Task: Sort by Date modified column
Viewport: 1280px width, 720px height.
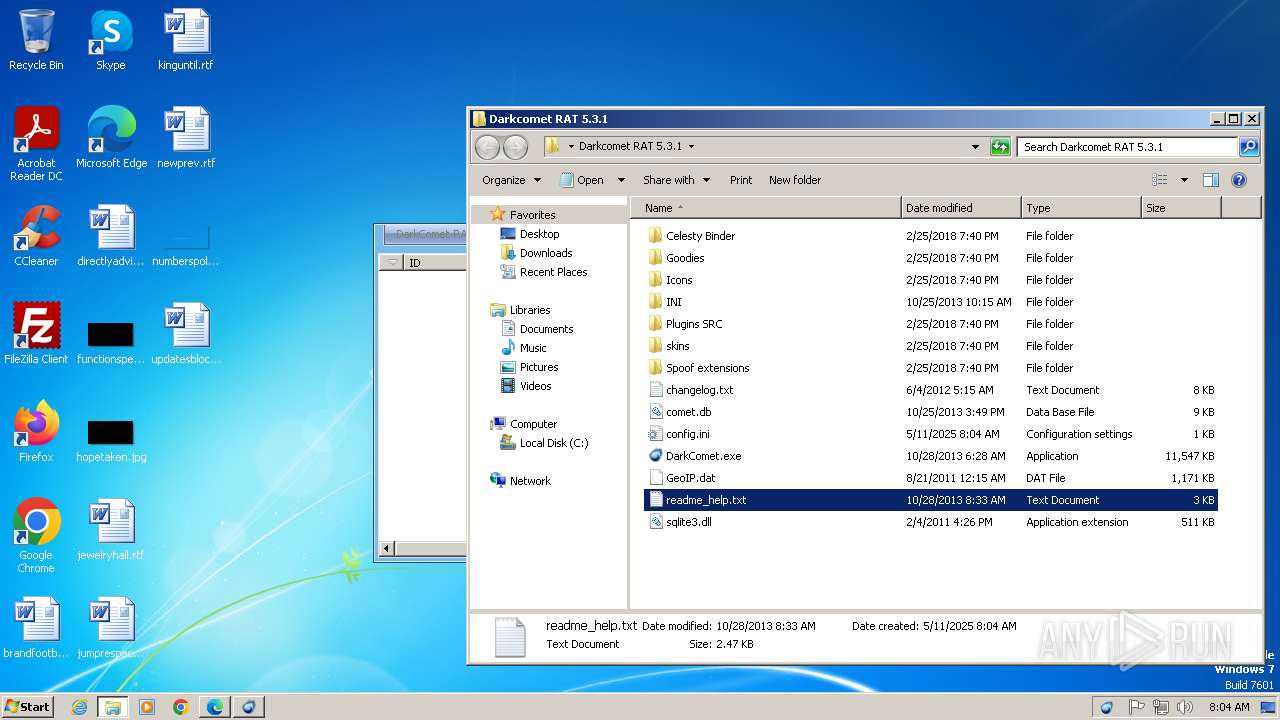Action: [961, 208]
